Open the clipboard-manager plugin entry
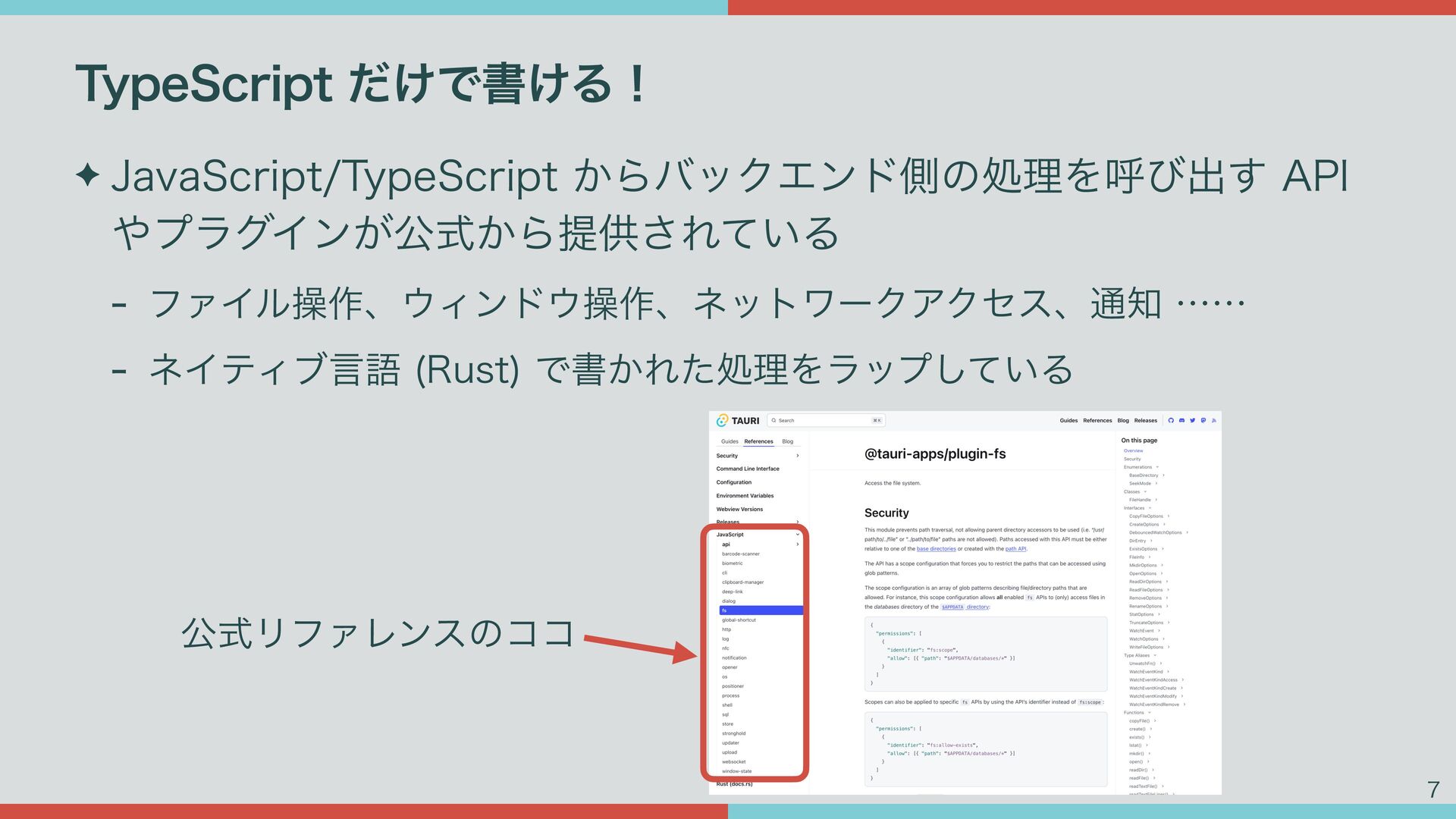The height and width of the screenshot is (819, 1456). point(742,582)
